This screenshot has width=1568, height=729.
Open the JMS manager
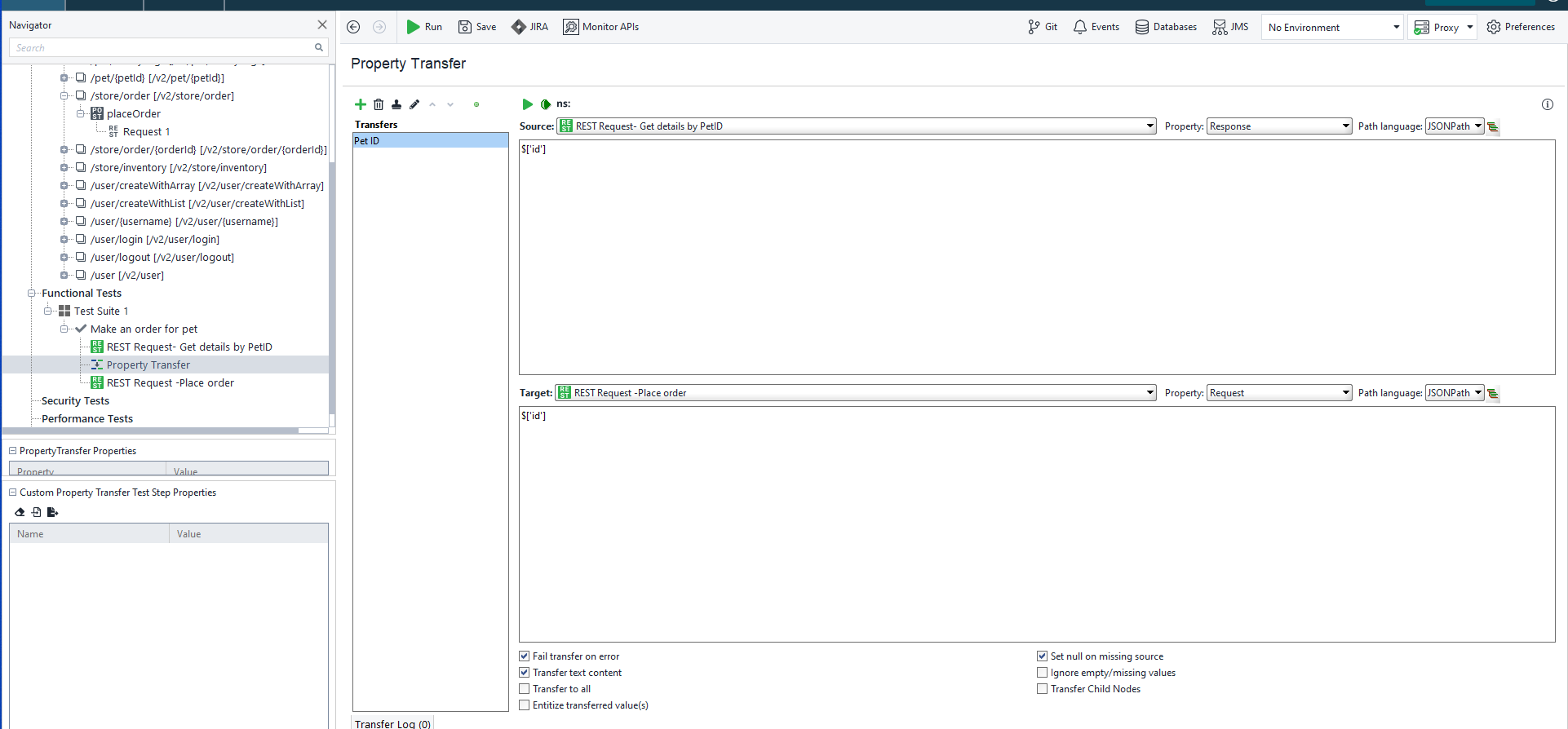pyautogui.click(x=1230, y=27)
